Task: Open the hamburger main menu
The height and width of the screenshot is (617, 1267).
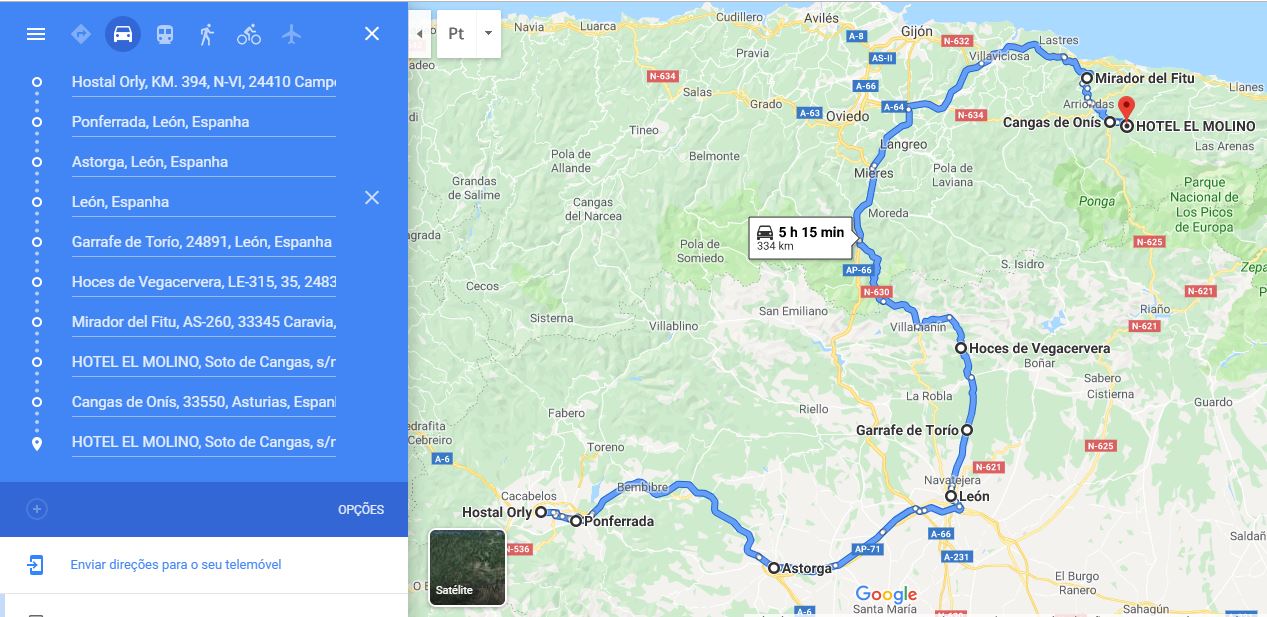Action: coord(36,34)
